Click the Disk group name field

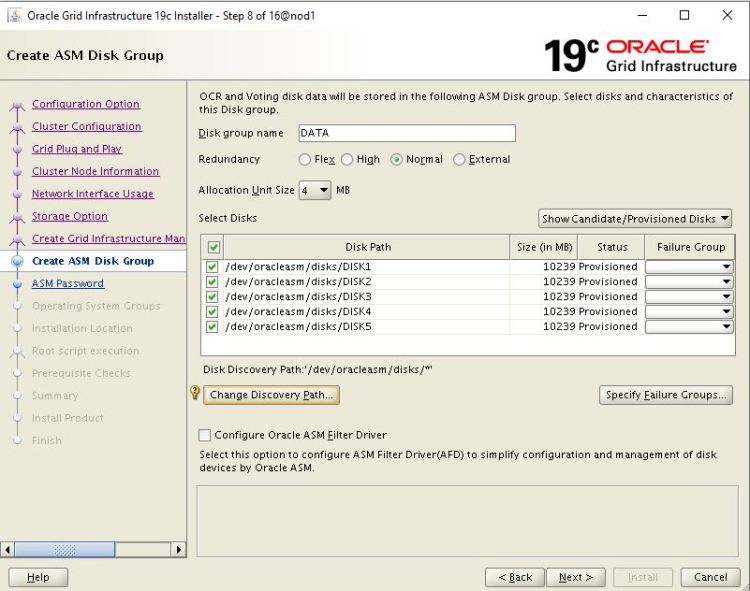[406, 133]
